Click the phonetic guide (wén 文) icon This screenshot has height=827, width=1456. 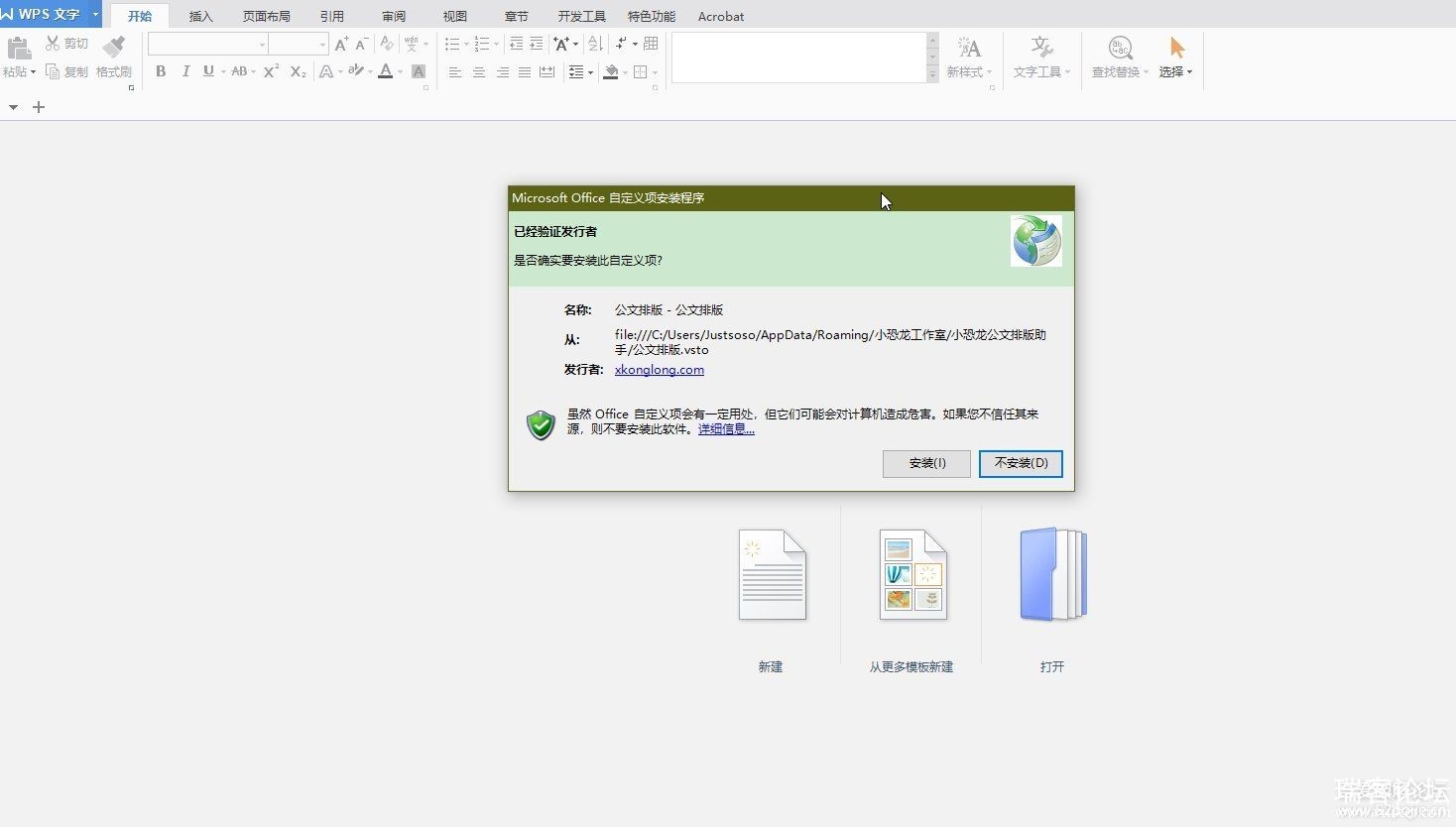click(x=412, y=44)
